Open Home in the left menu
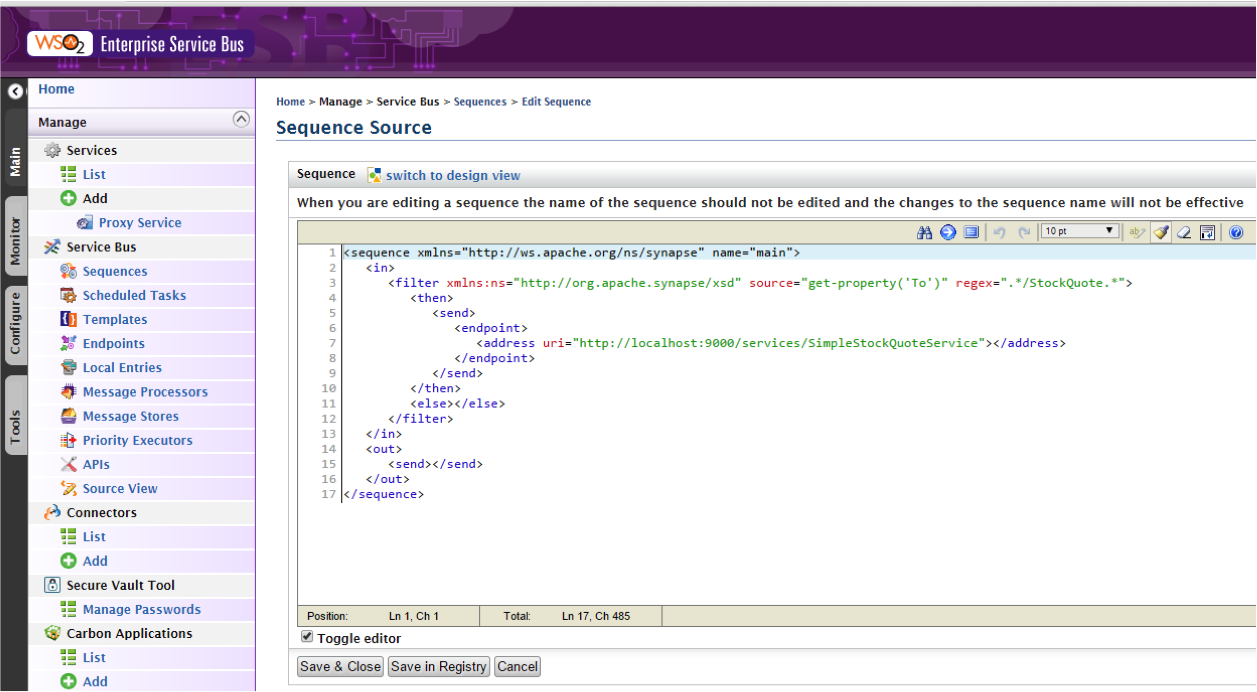Viewport: 1257px width, 692px height. (56, 89)
